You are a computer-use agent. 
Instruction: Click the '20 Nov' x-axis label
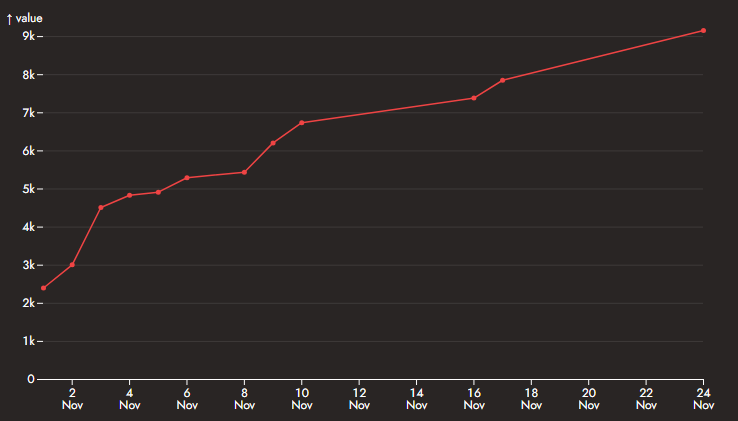point(589,399)
